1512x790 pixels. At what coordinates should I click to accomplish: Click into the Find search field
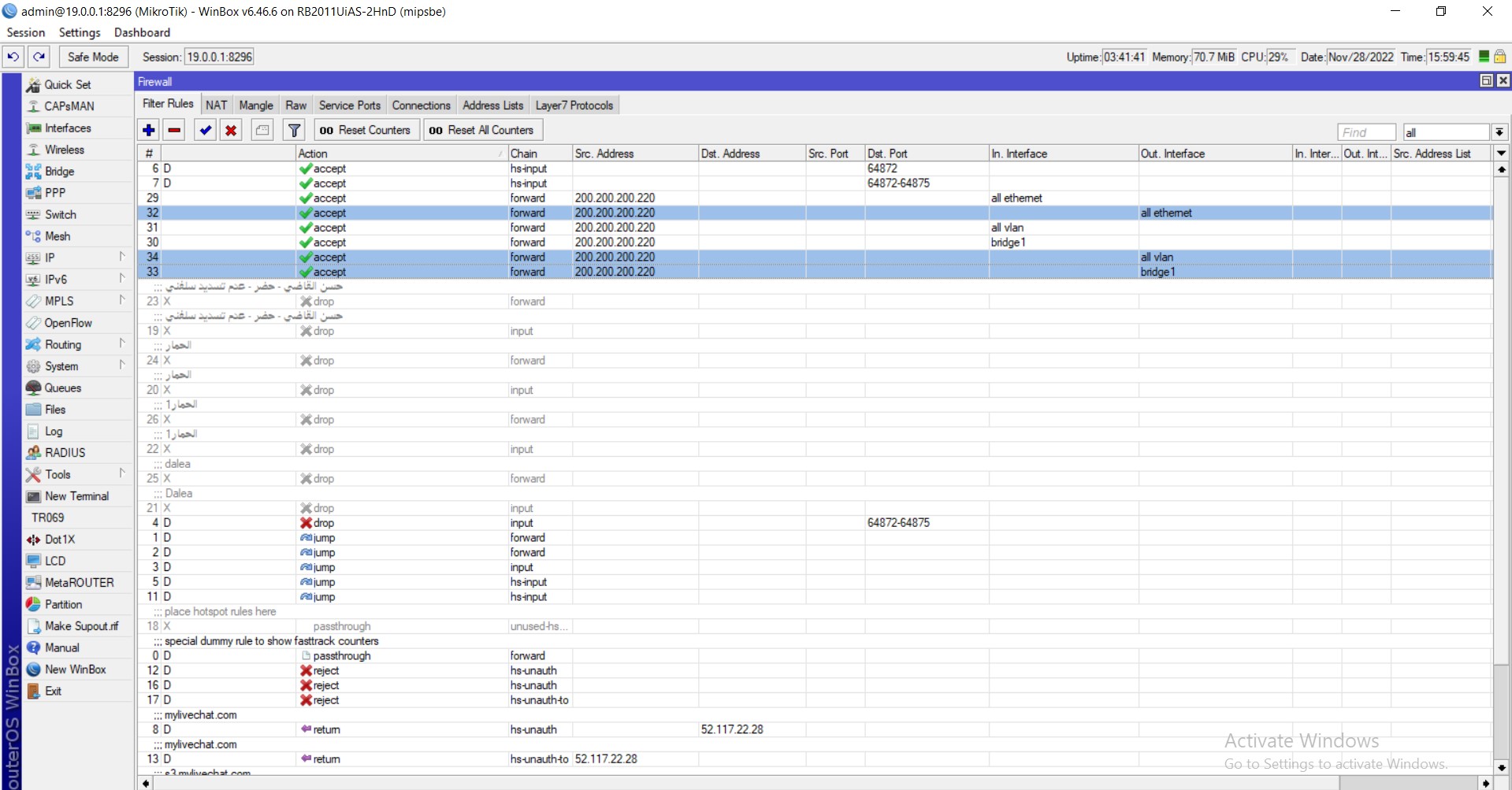1365,132
